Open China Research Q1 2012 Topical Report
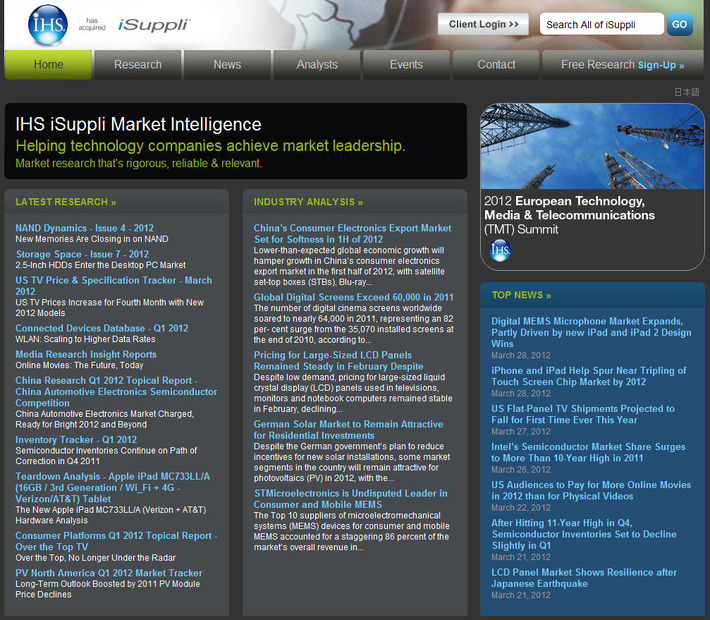This screenshot has width=710, height=620. pyautogui.click(x=116, y=392)
